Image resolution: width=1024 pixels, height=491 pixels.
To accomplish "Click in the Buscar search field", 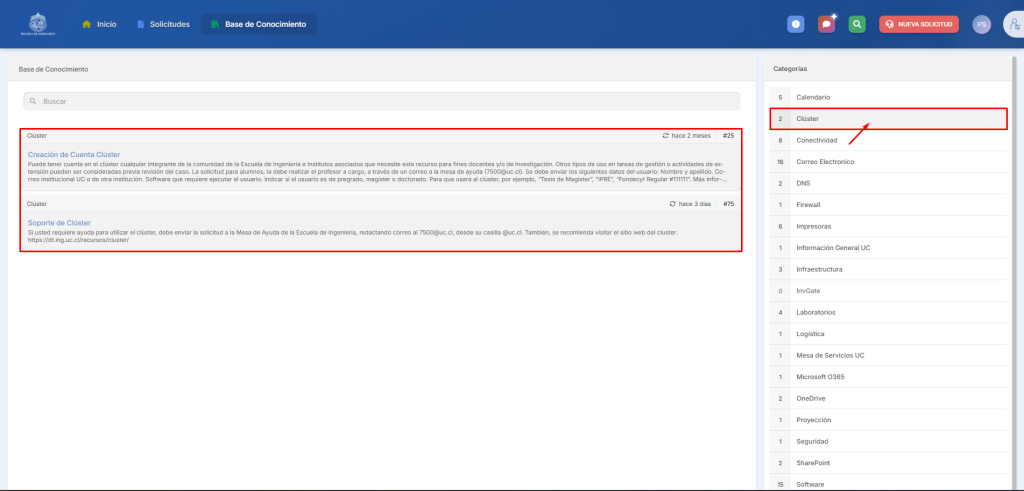I will point(380,102).
